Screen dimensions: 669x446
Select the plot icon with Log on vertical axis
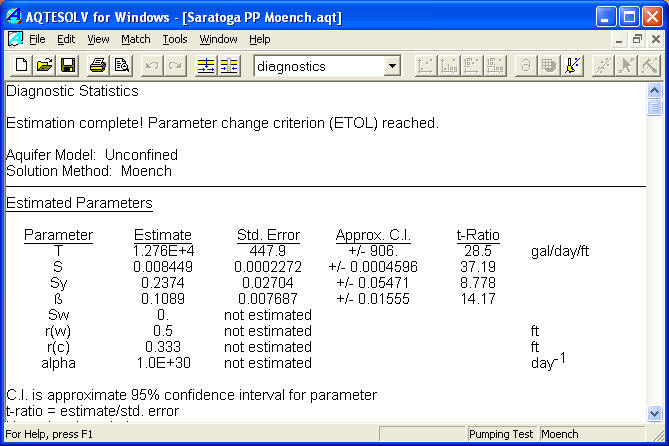471,66
